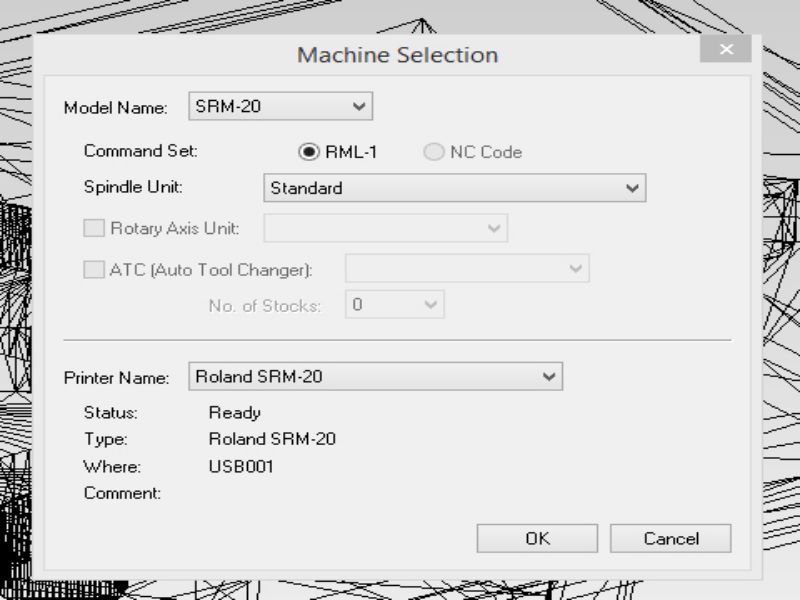Click the 'Machine Selection' title text
The image size is (800, 600).
[397, 55]
